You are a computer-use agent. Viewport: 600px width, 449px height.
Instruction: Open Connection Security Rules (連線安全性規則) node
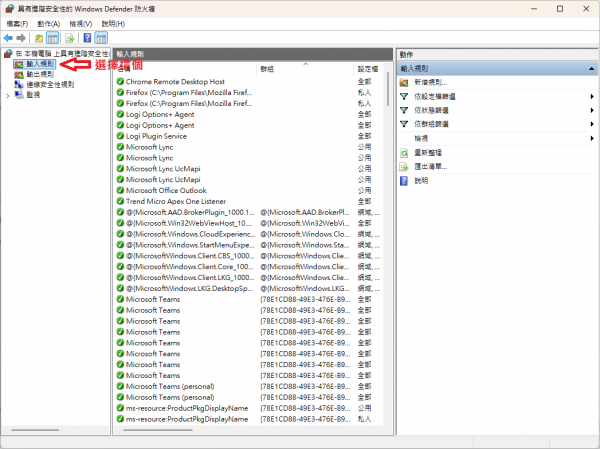tap(50, 85)
